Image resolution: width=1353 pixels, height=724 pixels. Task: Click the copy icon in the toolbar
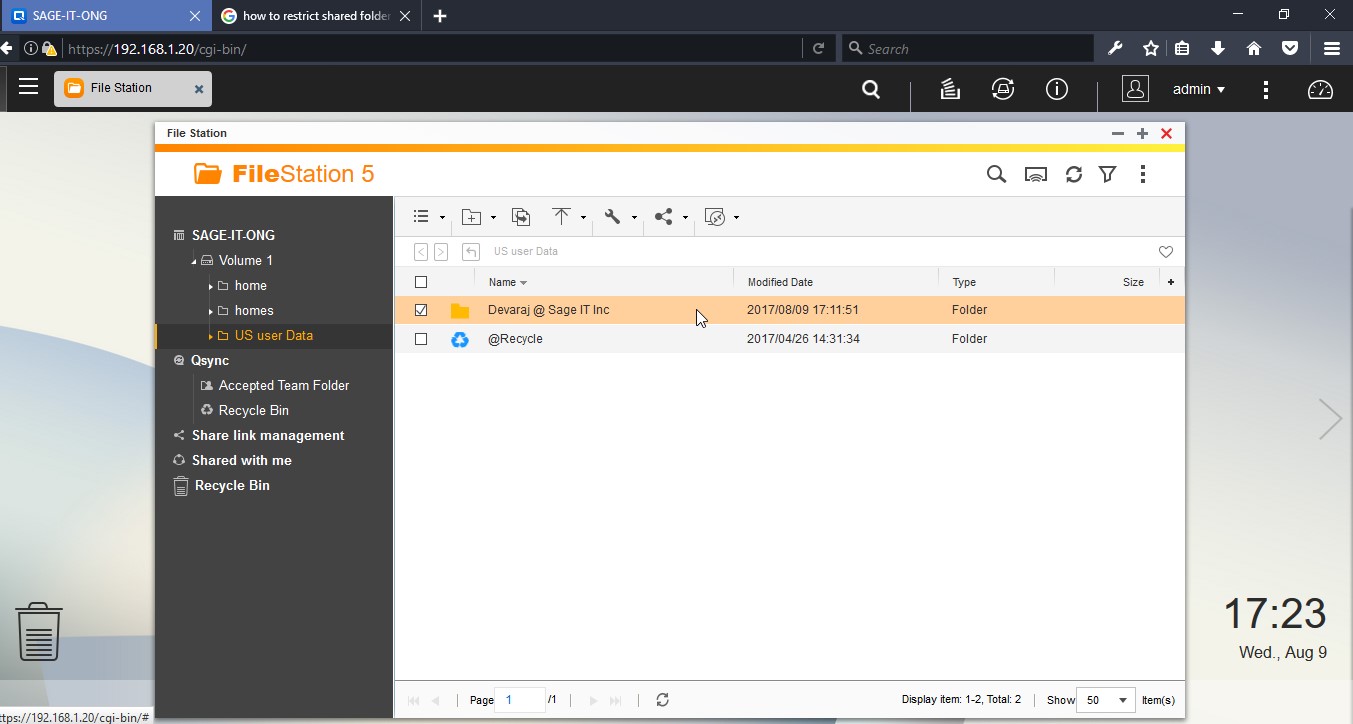coord(521,217)
